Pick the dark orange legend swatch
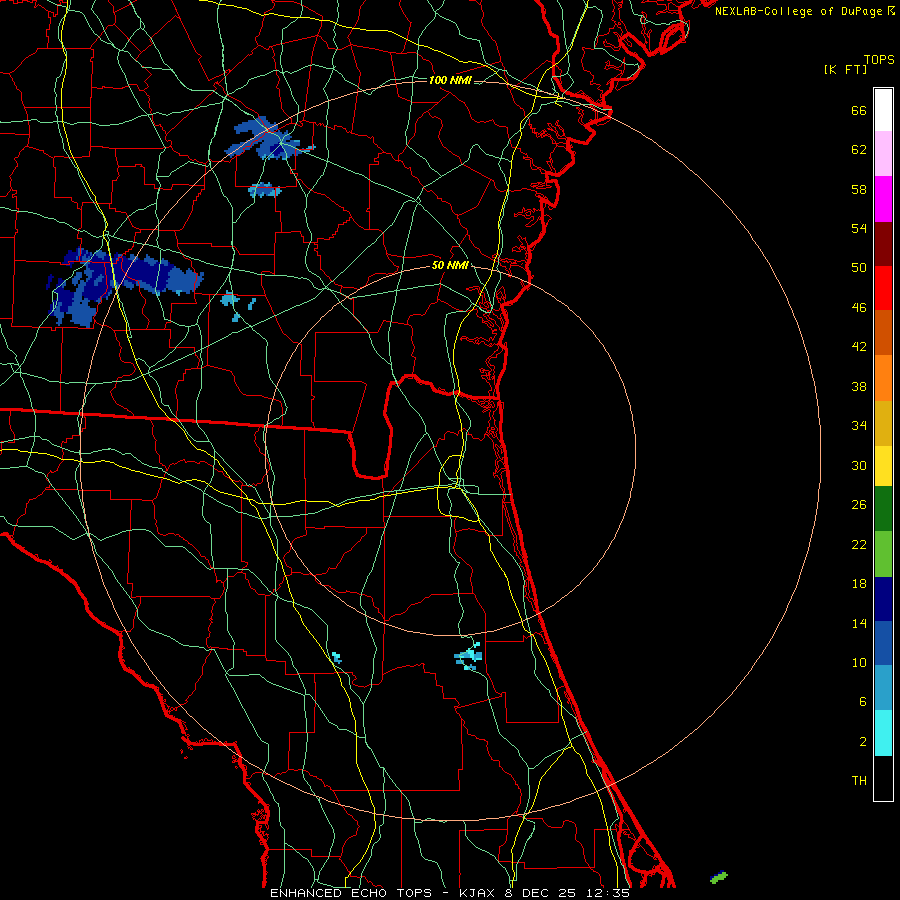This screenshot has width=900, height=900. click(x=883, y=333)
